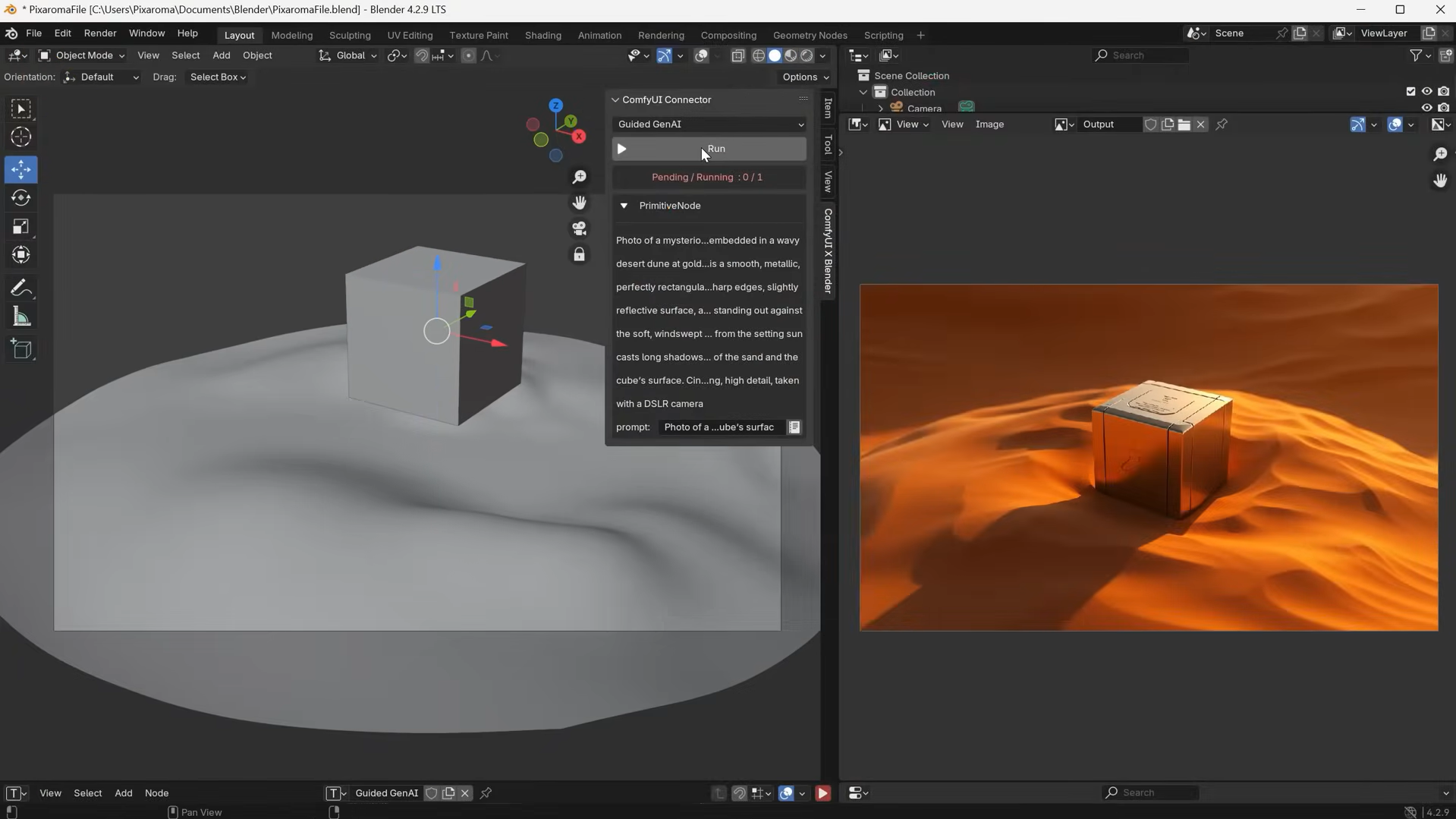Open the Render menu
1456x819 pixels.
click(99, 33)
